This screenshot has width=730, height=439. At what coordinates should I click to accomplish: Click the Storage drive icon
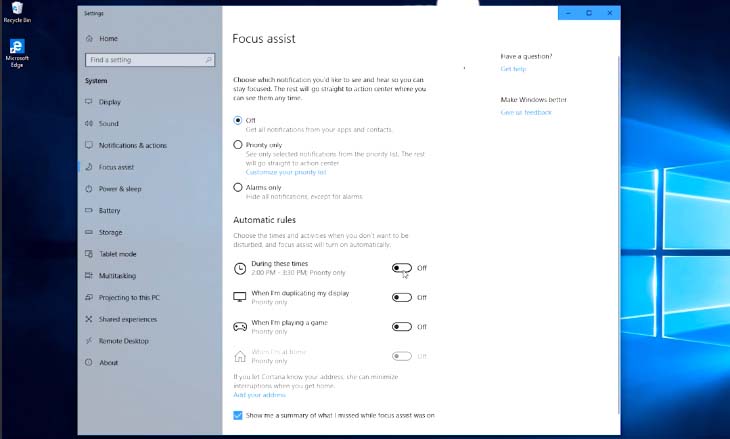point(89,232)
